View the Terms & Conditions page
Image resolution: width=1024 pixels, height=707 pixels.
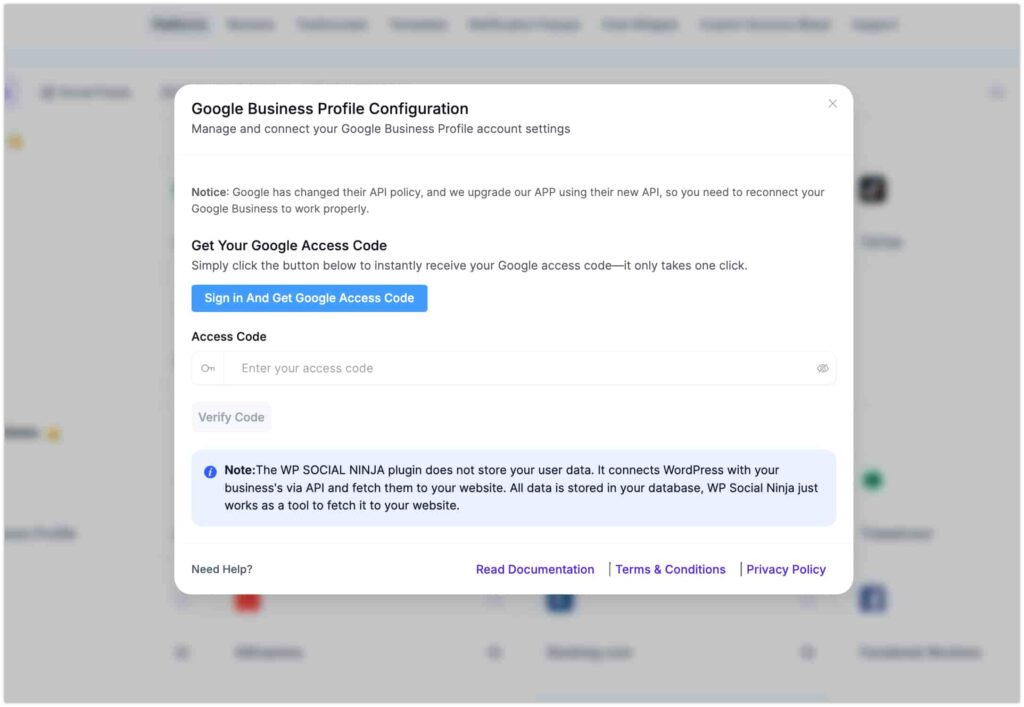(x=670, y=569)
